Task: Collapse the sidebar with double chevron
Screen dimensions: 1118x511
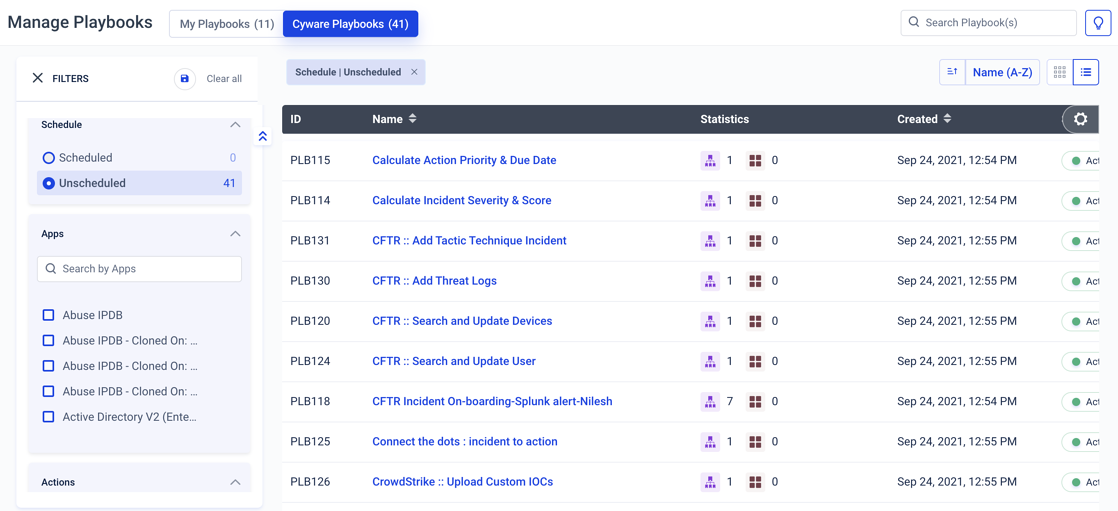Action: coord(263,136)
